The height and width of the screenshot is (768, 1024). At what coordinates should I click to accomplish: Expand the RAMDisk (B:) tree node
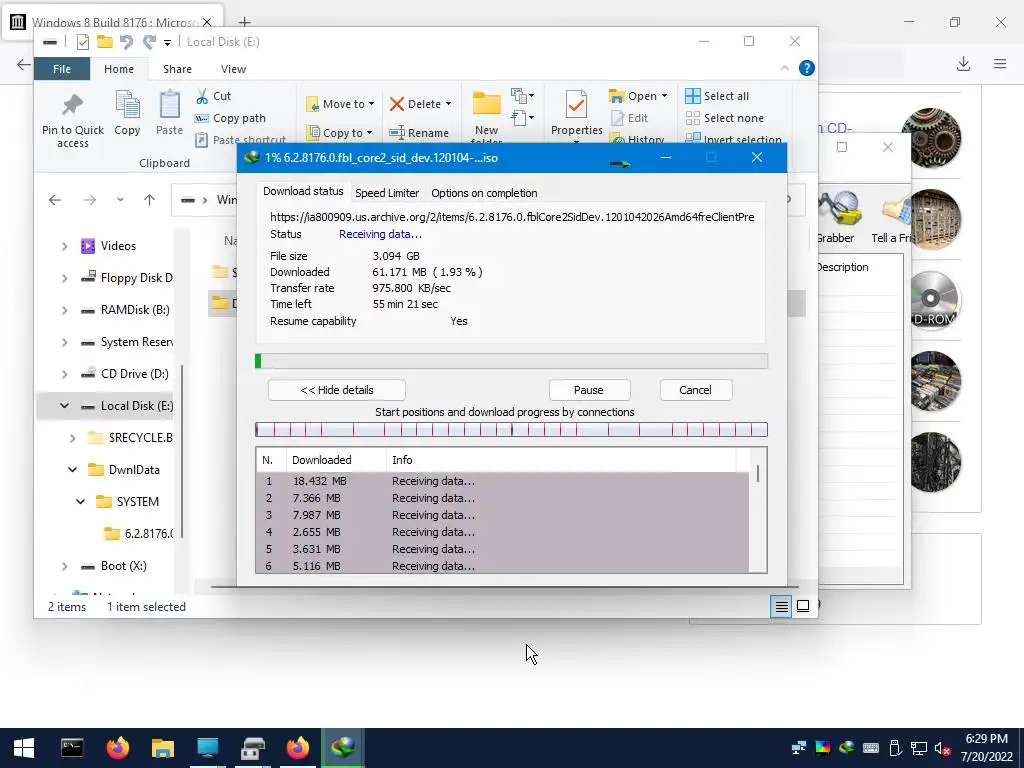[64, 310]
